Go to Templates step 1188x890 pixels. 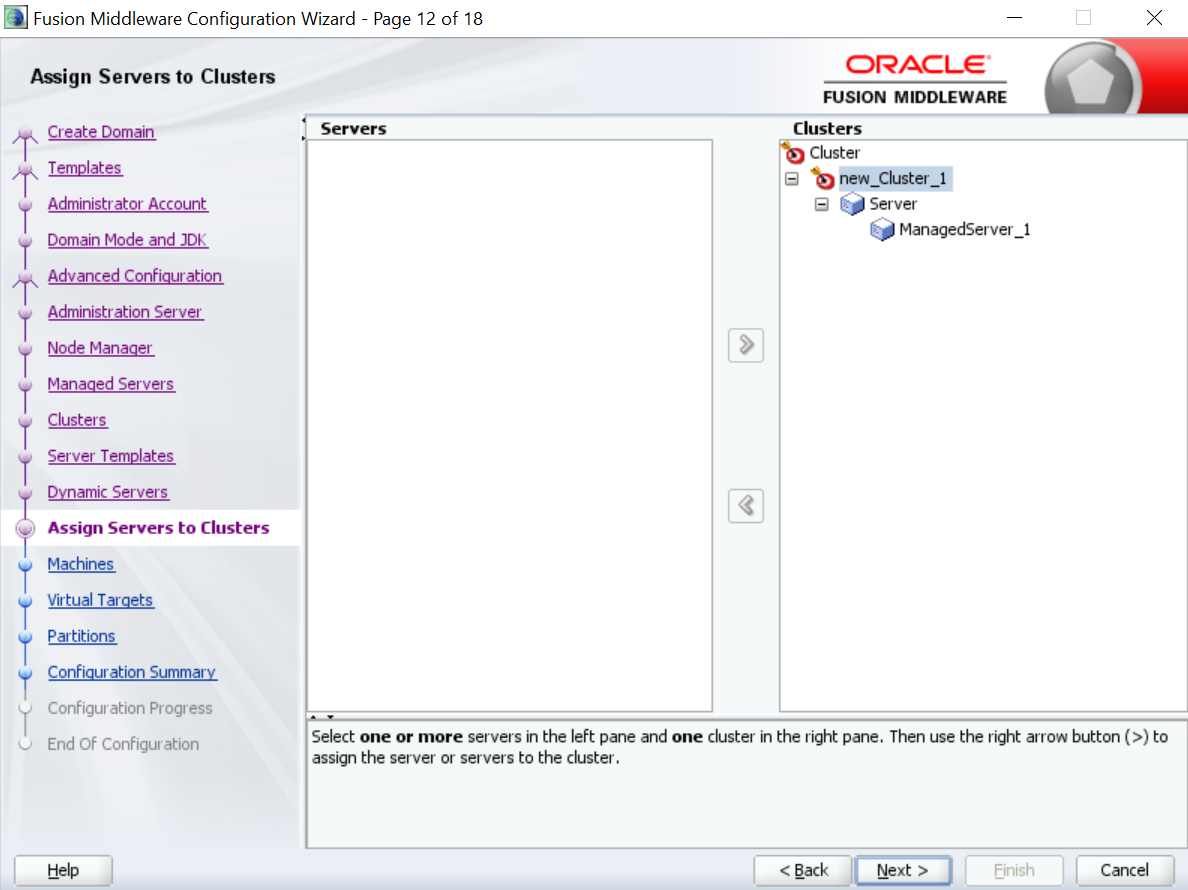[84, 167]
